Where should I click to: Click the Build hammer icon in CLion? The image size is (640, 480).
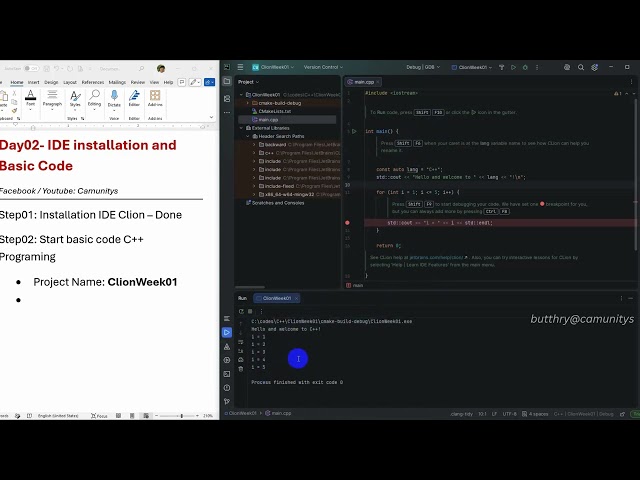(x=502, y=67)
